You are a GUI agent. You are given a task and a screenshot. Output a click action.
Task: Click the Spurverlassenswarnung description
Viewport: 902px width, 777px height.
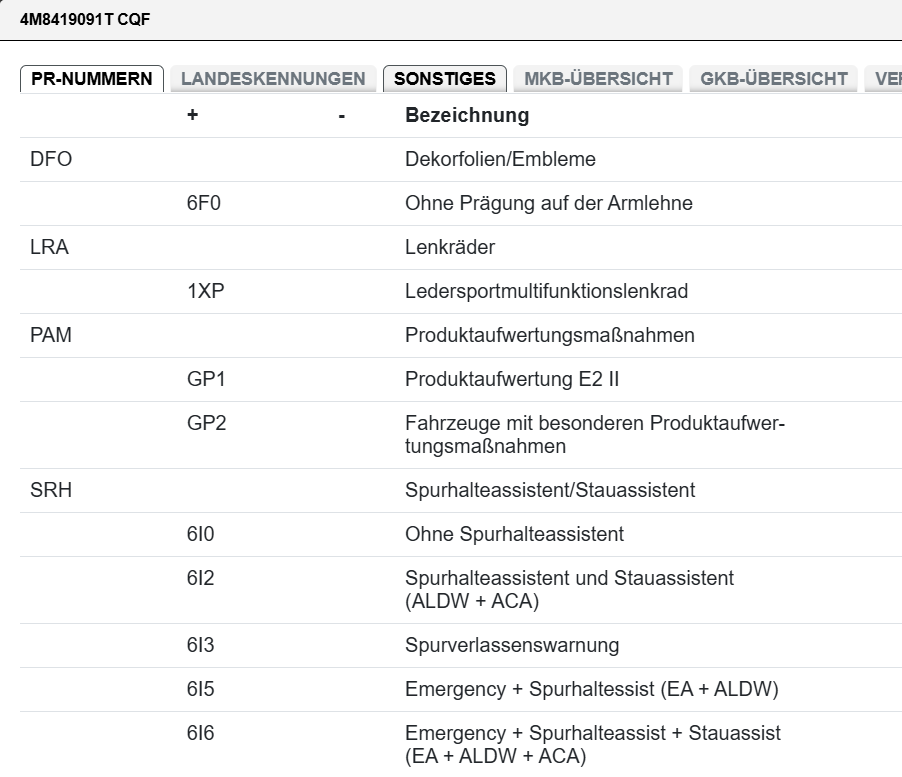pos(512,646)
